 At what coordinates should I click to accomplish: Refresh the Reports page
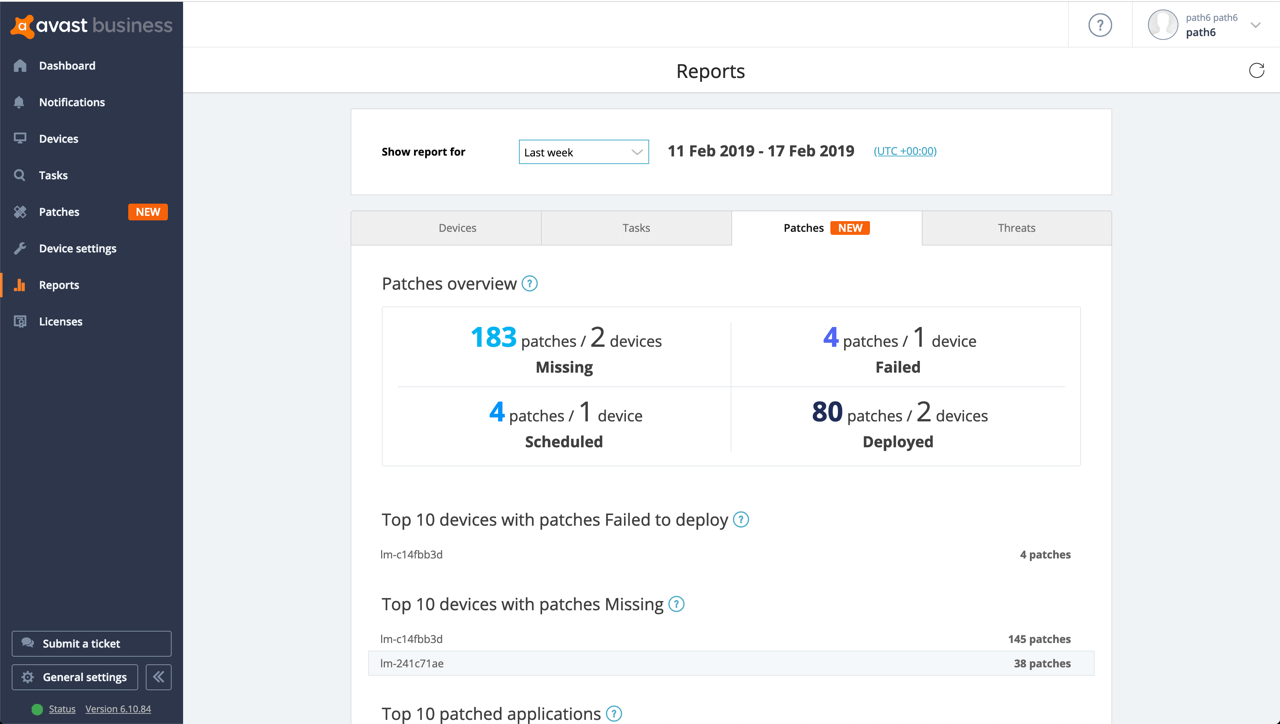click(x=1256, y=71)
